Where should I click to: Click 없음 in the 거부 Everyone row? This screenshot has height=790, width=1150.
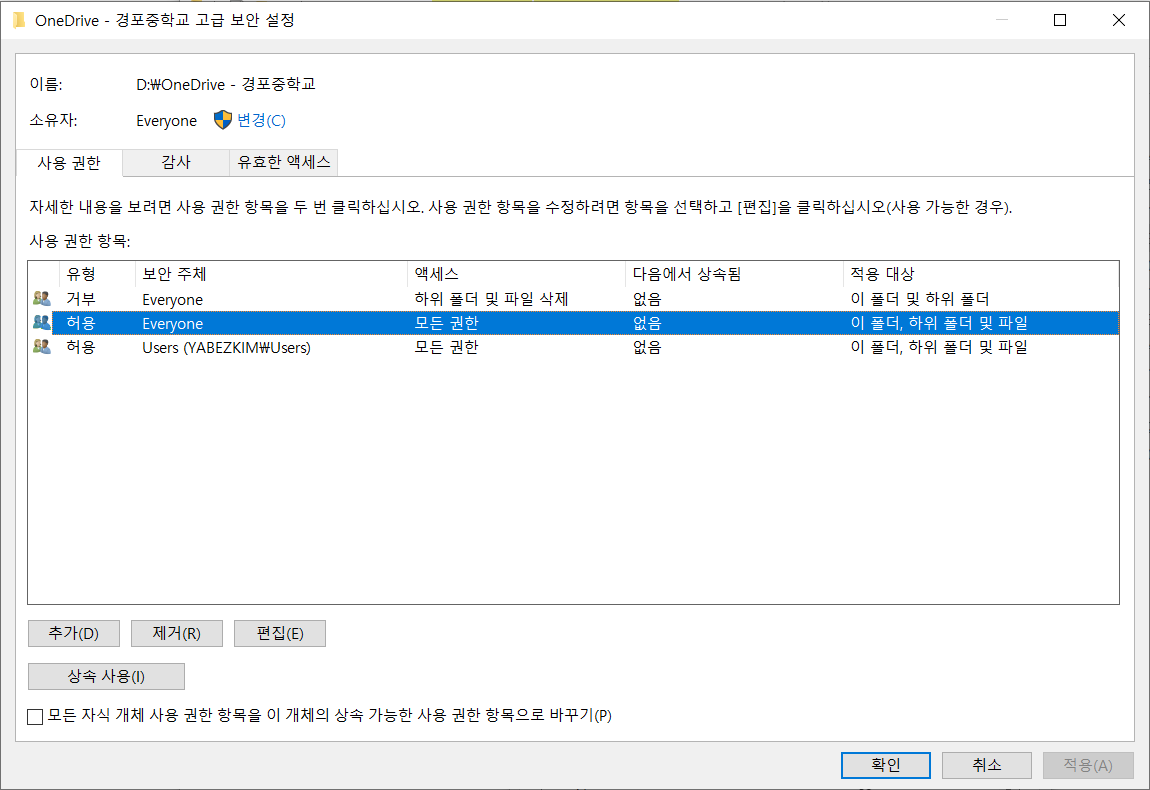pyautogui.click(x=647, y=299)
